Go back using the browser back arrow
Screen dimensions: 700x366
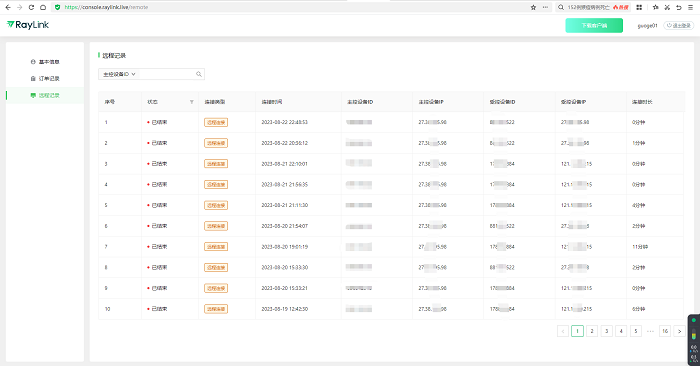pyautogui.click(x=8, y=7)
